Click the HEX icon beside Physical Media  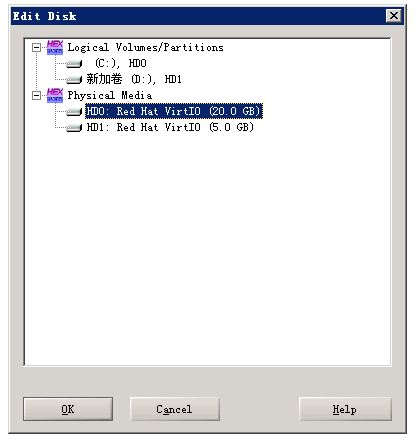pyautogui.click(x=55, y=95)
